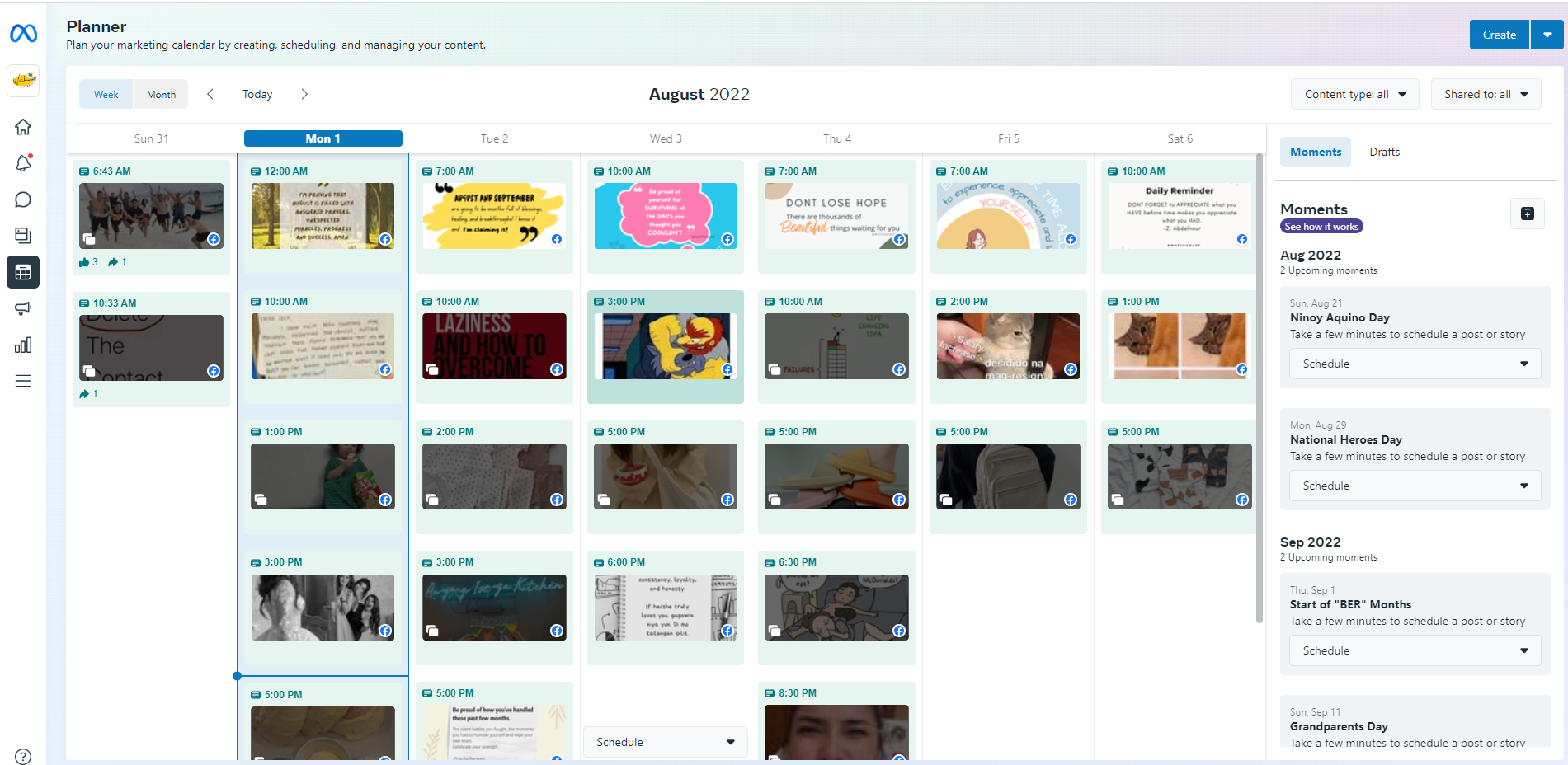Open Sat 1:00 PM cat photos post

coord(1180,346)
